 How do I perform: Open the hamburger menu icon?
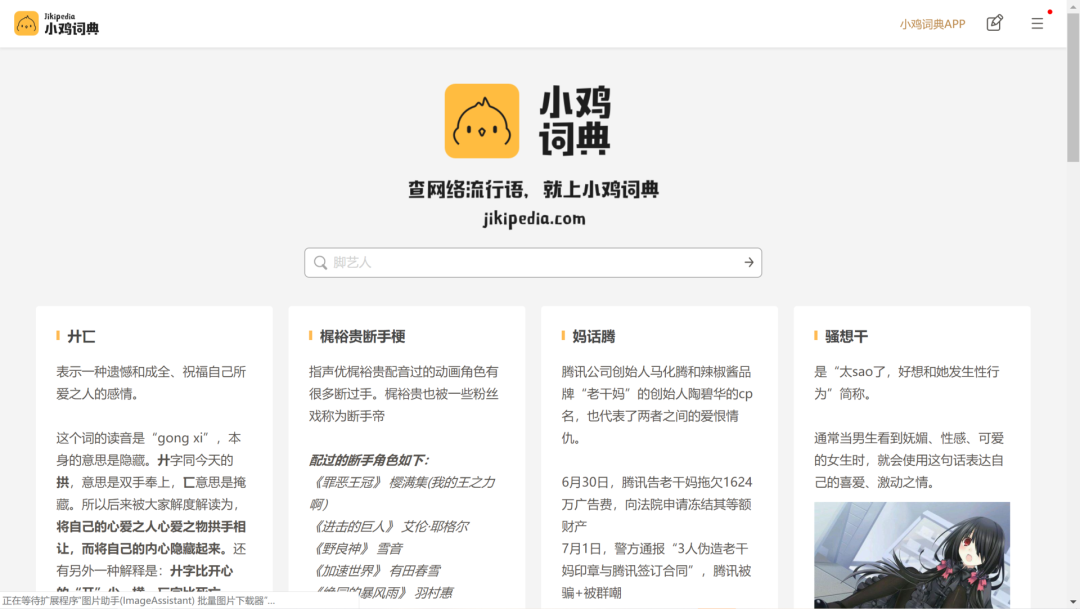click(x=1037, y=23)
